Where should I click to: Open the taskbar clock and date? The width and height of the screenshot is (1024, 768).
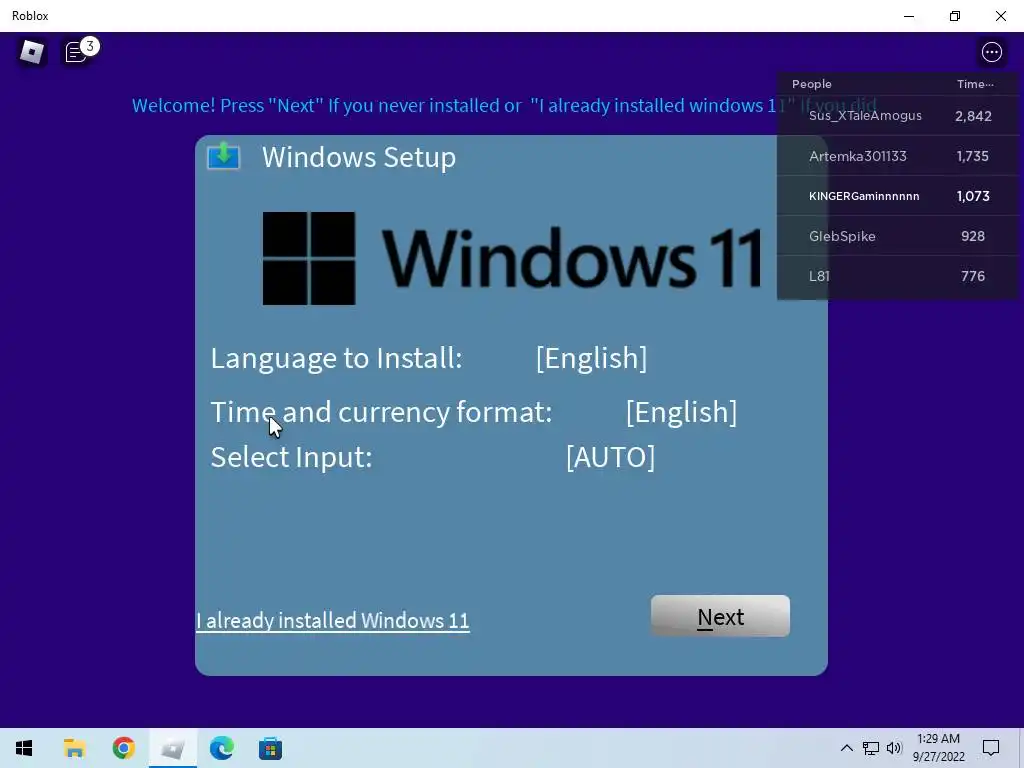coord(938,748)
